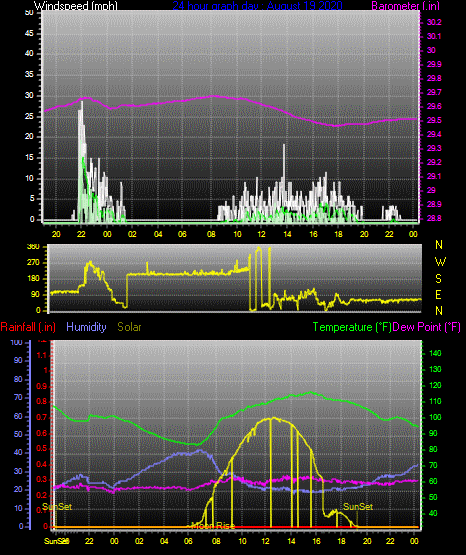Click the "1.1" rainfall axis value
466x555 pixels.
pos(42,355)
